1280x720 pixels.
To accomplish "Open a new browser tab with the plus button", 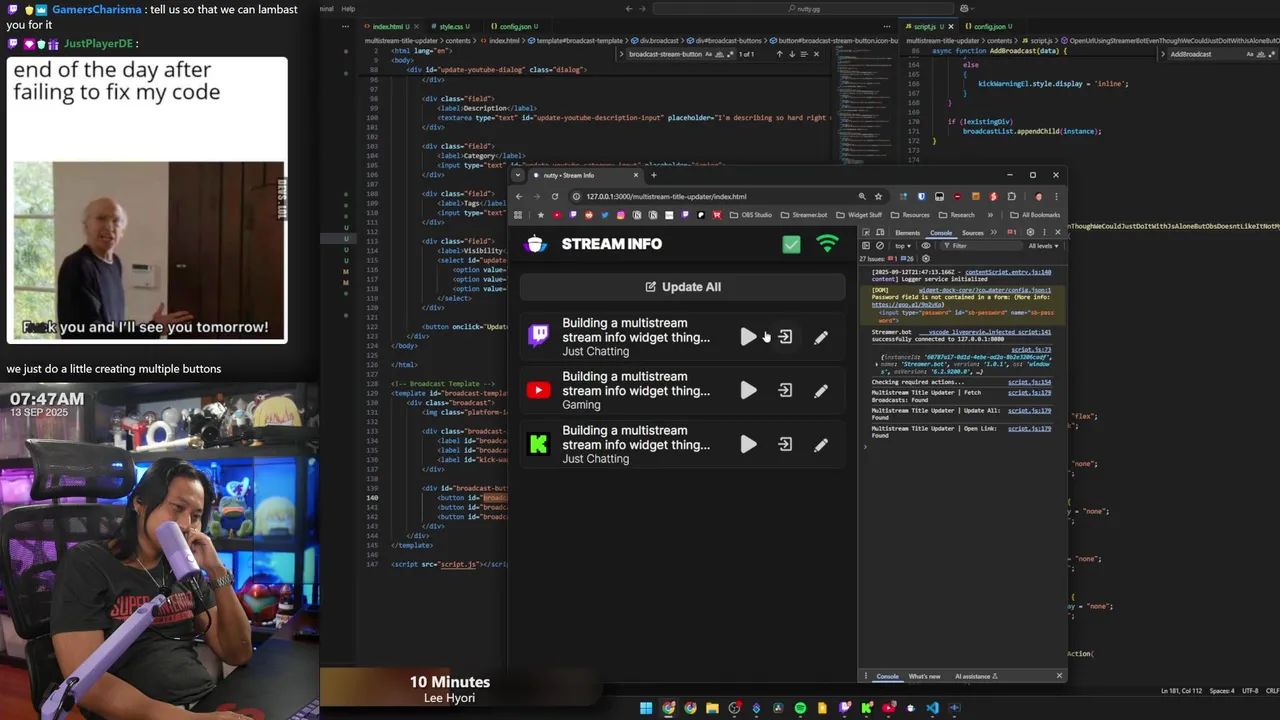I will coord(654,175).
